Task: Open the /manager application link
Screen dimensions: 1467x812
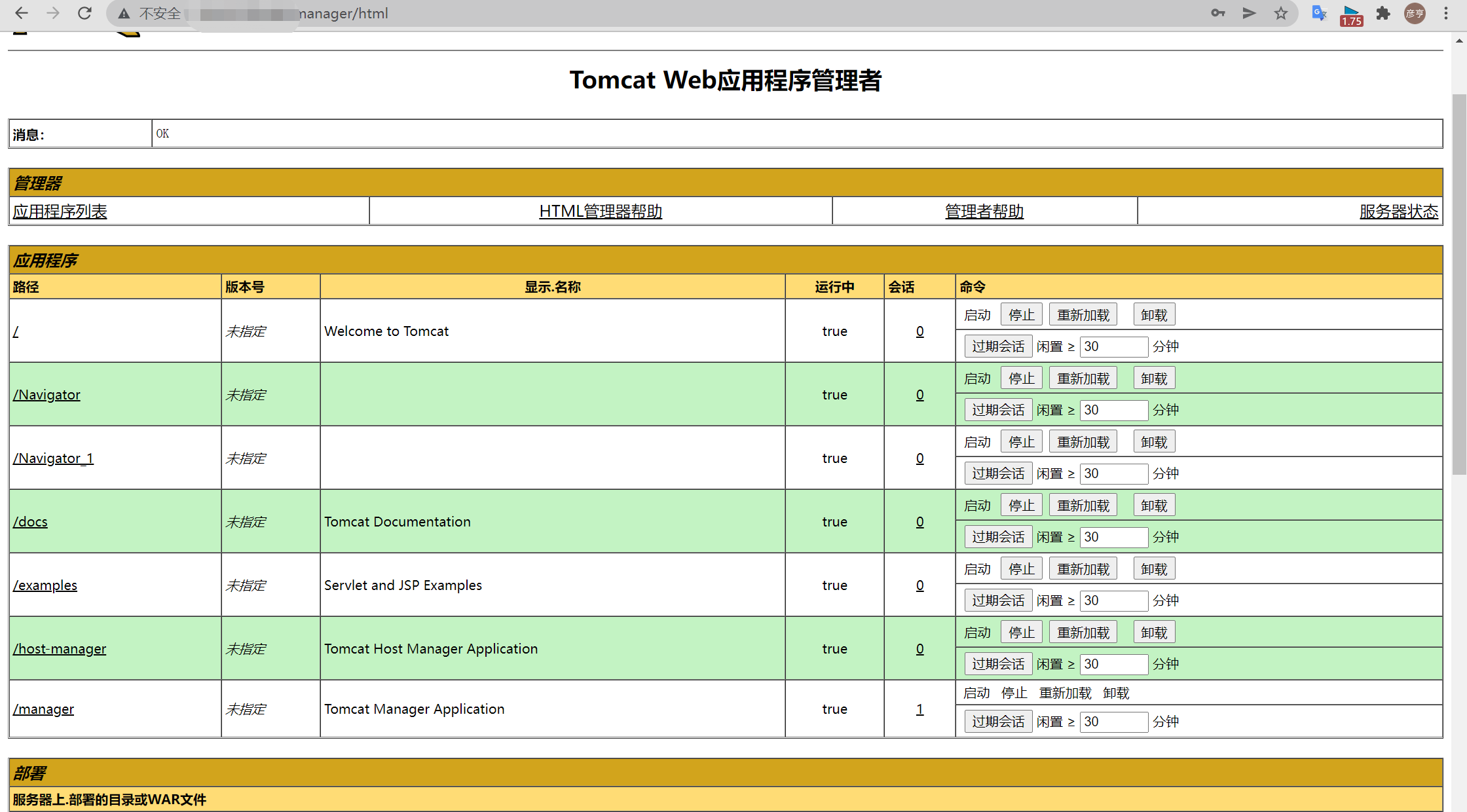Action: pyautogui.click(x=43, y=709)
